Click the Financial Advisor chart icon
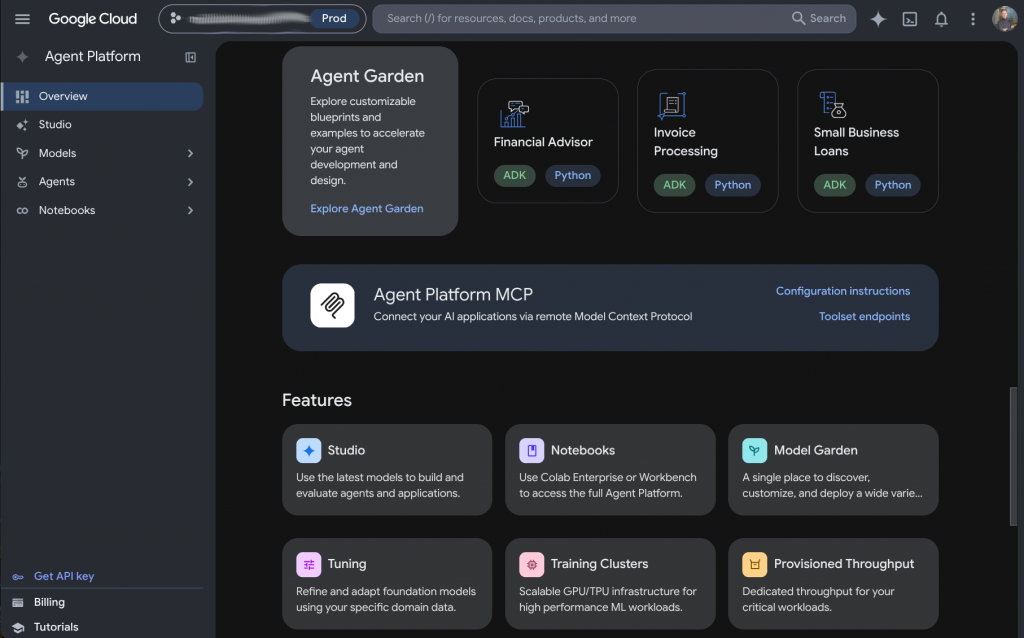1024x638 pixels. click(514, 114)
